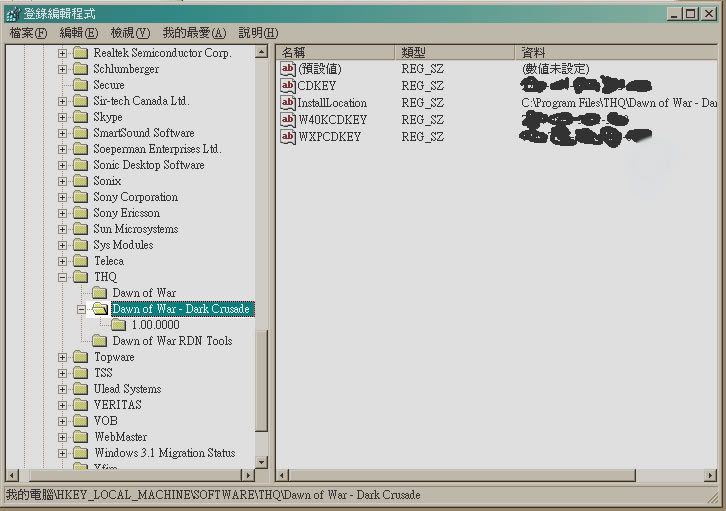Viewport: 726px width, 511px height.
Task: Click the Sys Modules folder icon
Action: [81, 245]
